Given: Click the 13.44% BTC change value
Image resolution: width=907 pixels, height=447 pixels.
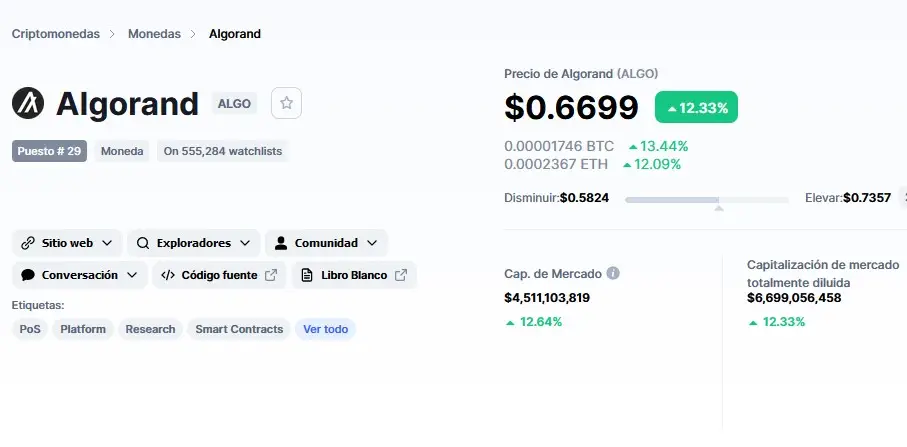Looking at the screenshot, I should (x=658, y=146).
